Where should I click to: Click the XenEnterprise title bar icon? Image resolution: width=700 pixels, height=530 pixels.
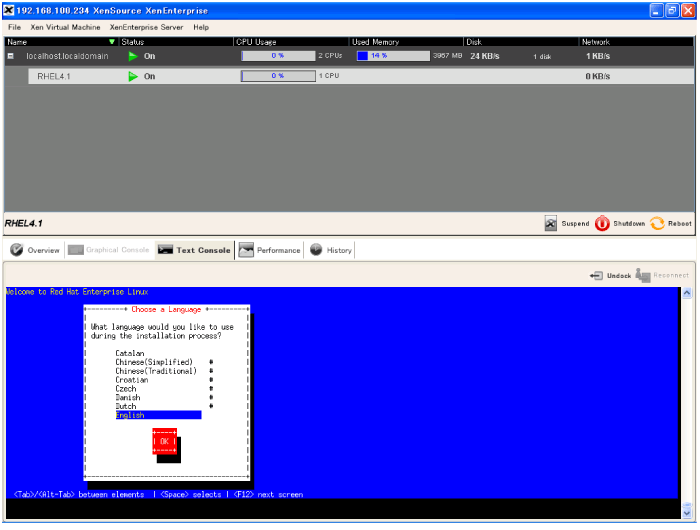click(8, 10)
